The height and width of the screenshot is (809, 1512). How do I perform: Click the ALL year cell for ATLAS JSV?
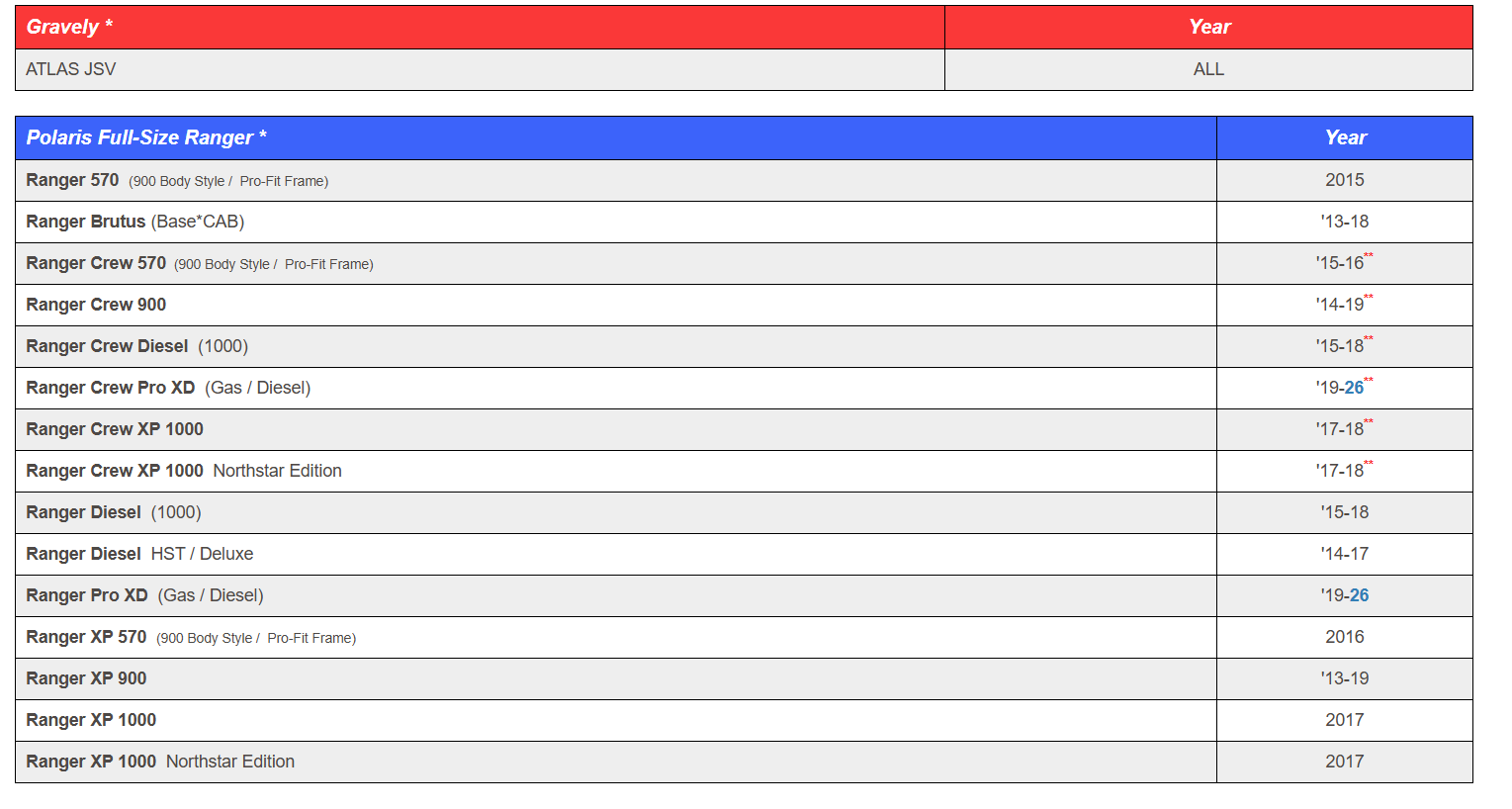[1208, 69]
